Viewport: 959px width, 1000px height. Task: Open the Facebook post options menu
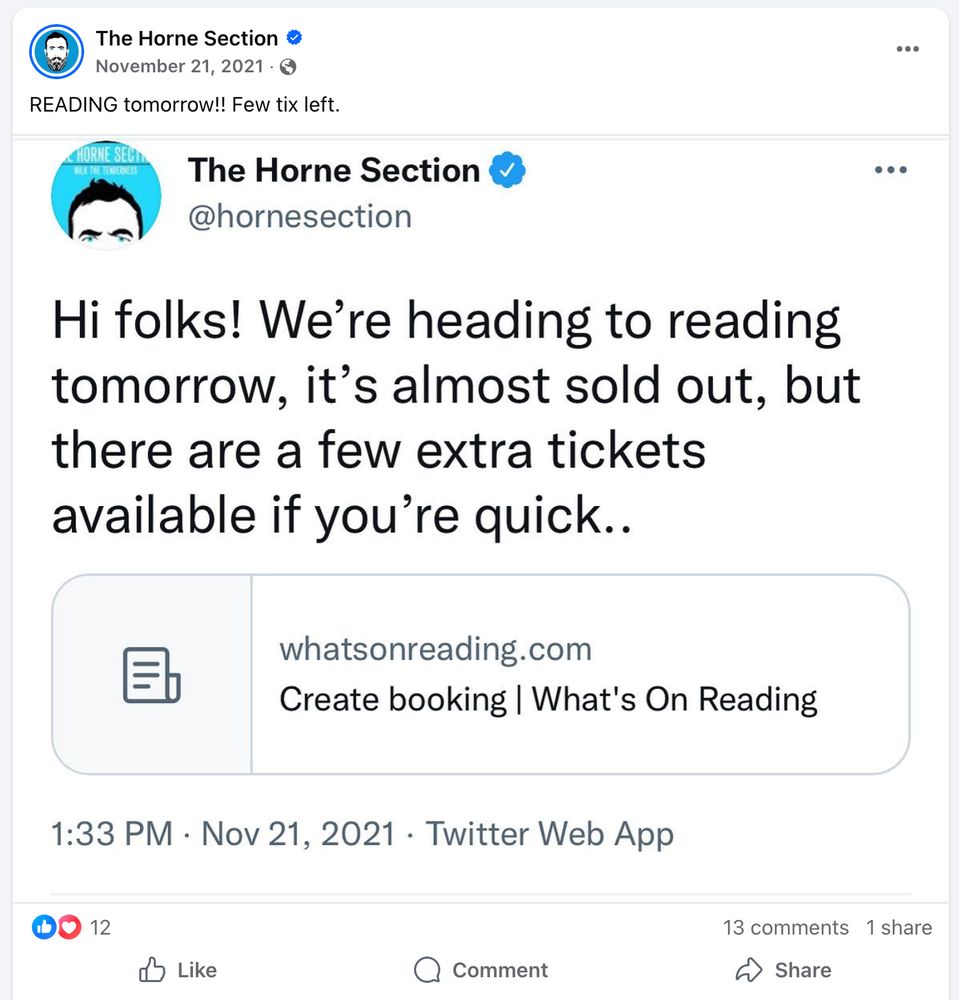point(907,48)
